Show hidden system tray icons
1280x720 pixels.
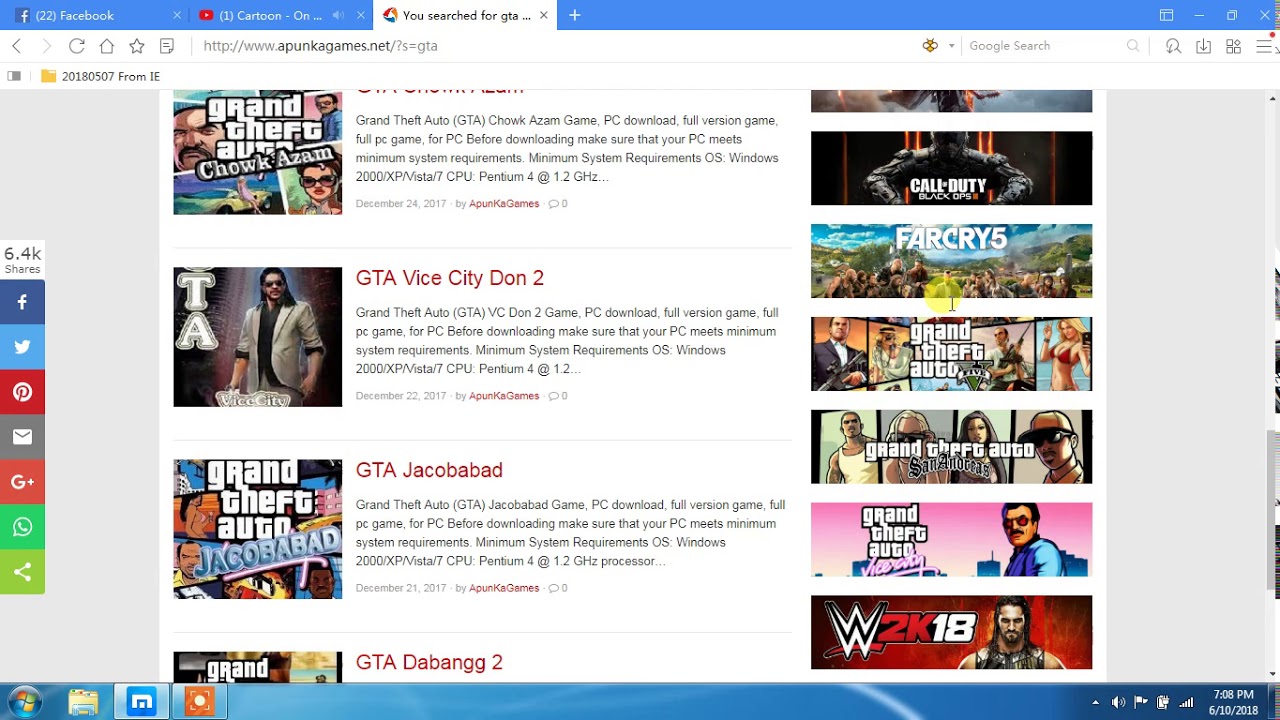click(1095, 702)
